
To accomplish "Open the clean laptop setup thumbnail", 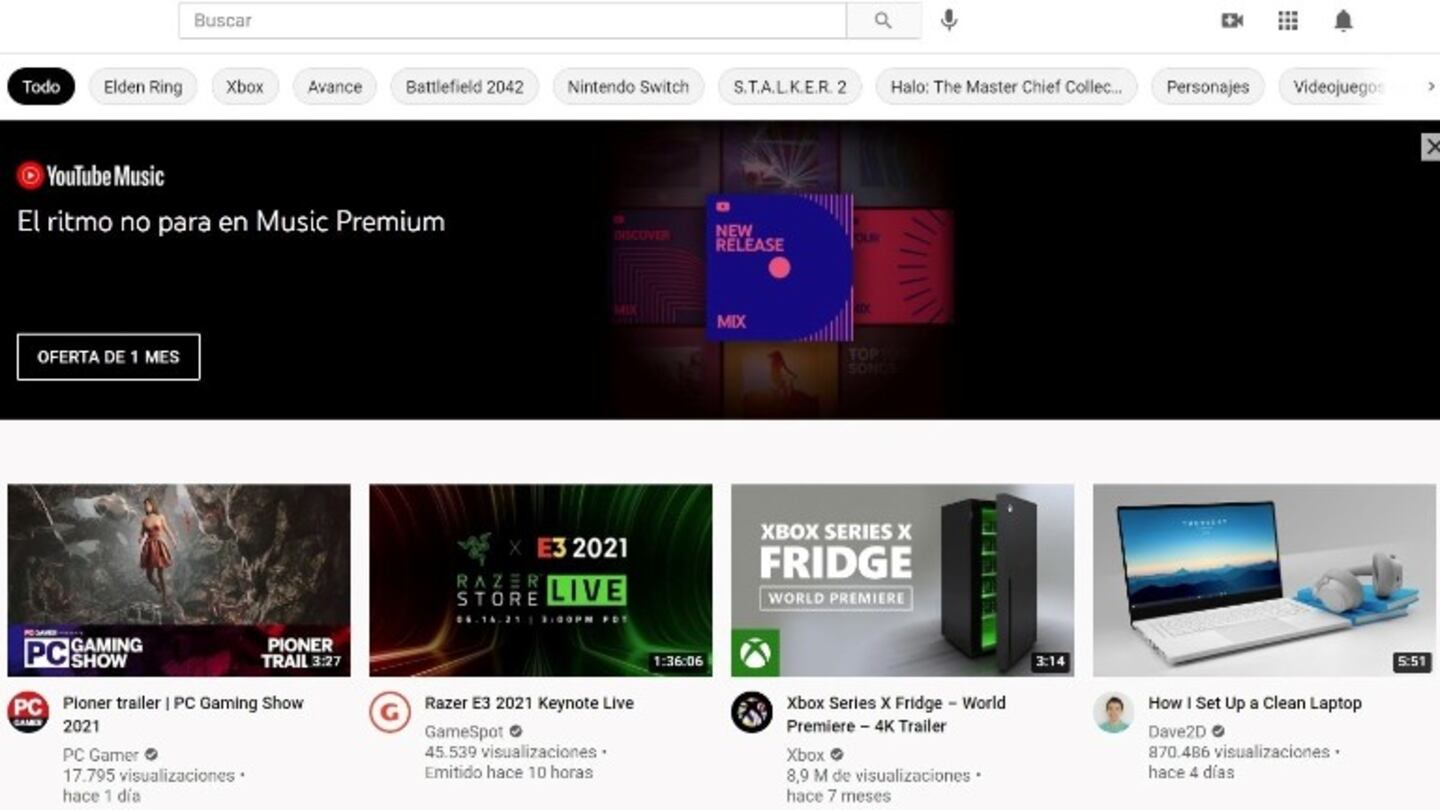I will click(x=1265, y=581).
